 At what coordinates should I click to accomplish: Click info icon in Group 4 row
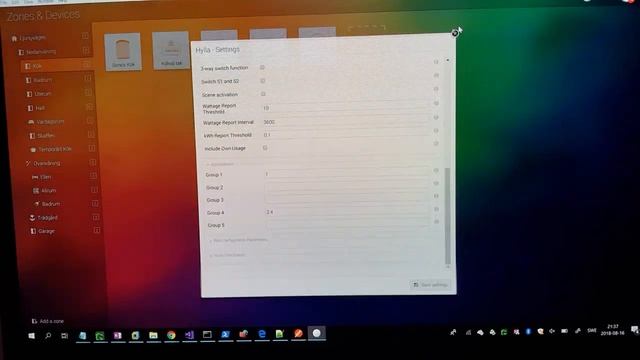[x=436, y=209]
